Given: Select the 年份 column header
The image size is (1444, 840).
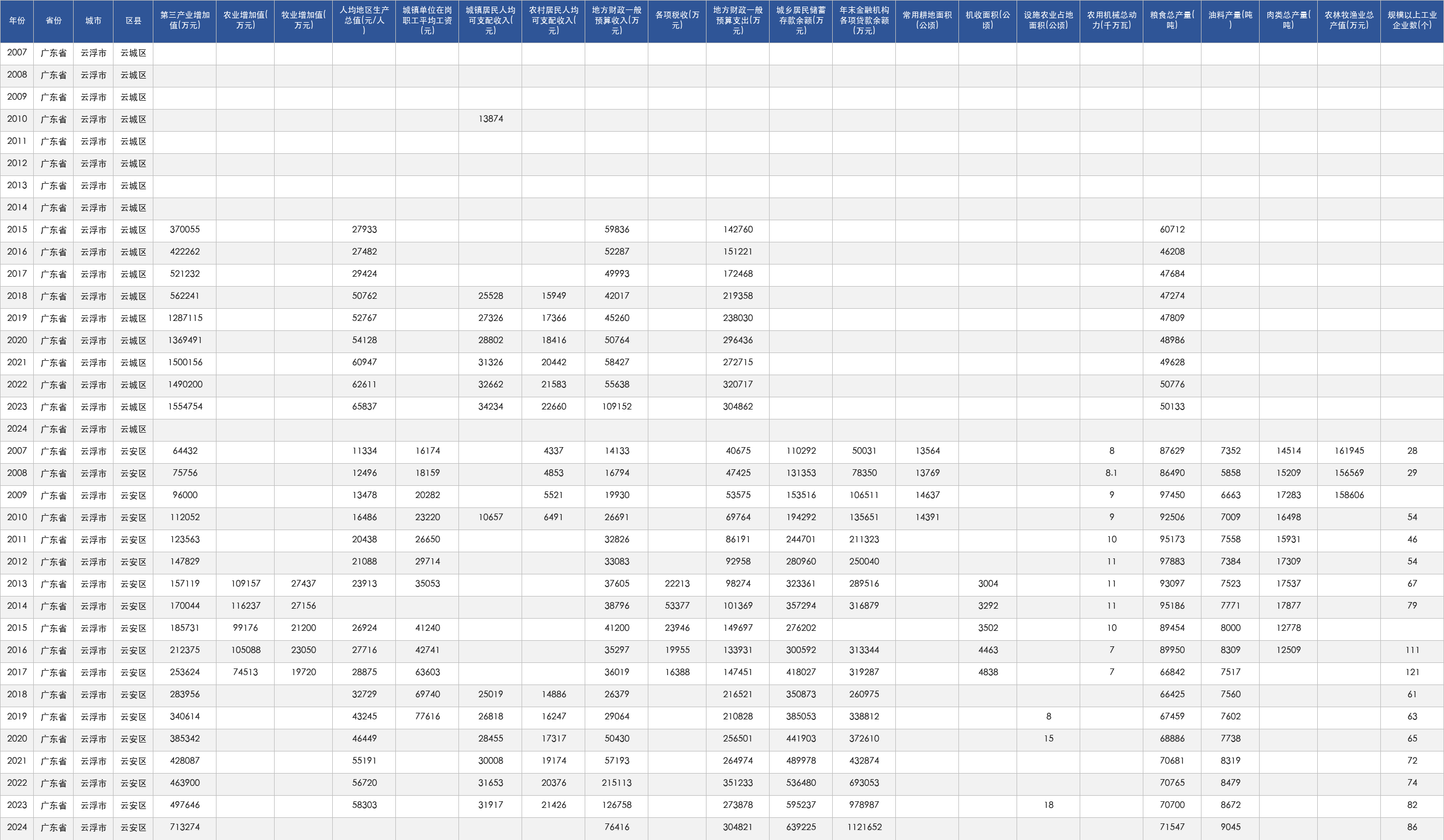Looking at the screenshot, I should [x=17, y=20].
